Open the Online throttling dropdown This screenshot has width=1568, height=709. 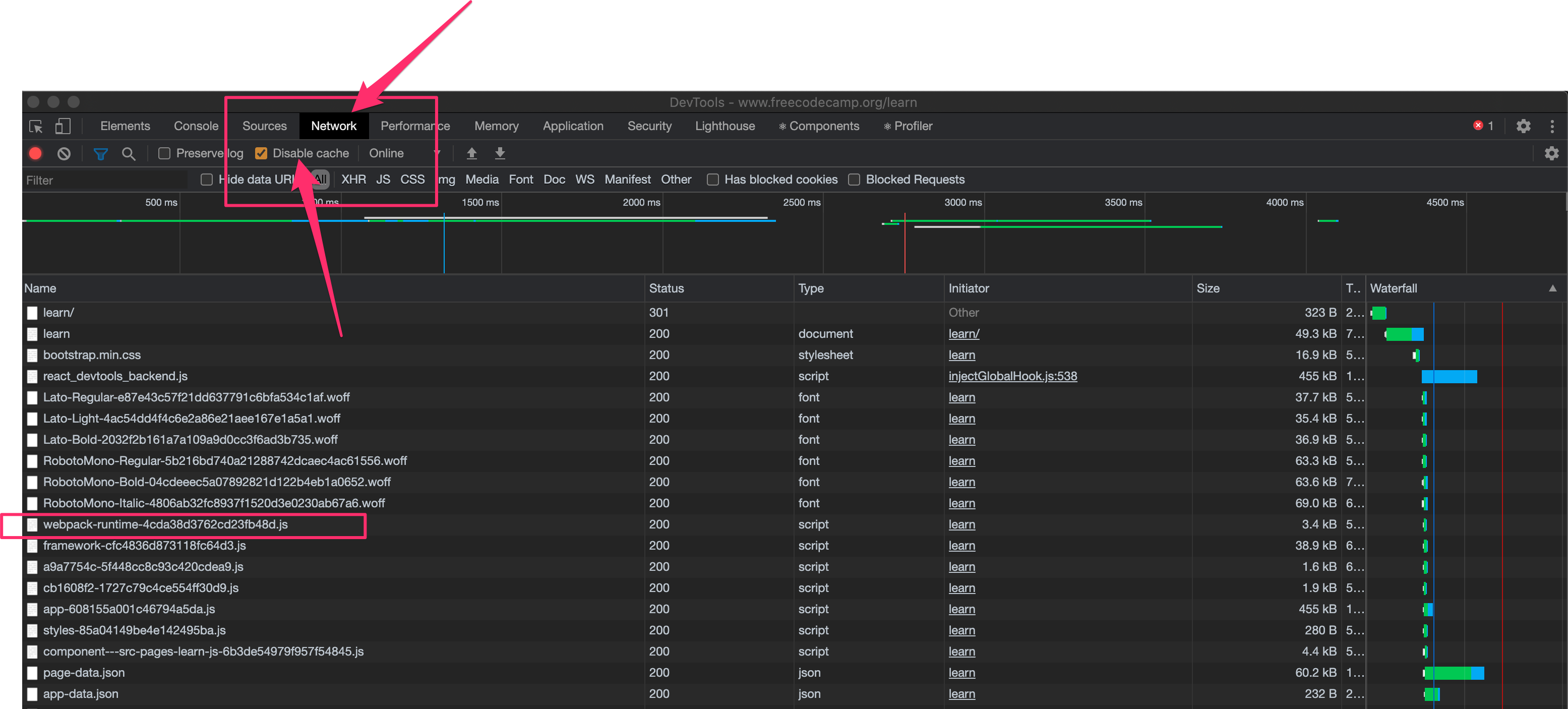click(x=386, y=153)
